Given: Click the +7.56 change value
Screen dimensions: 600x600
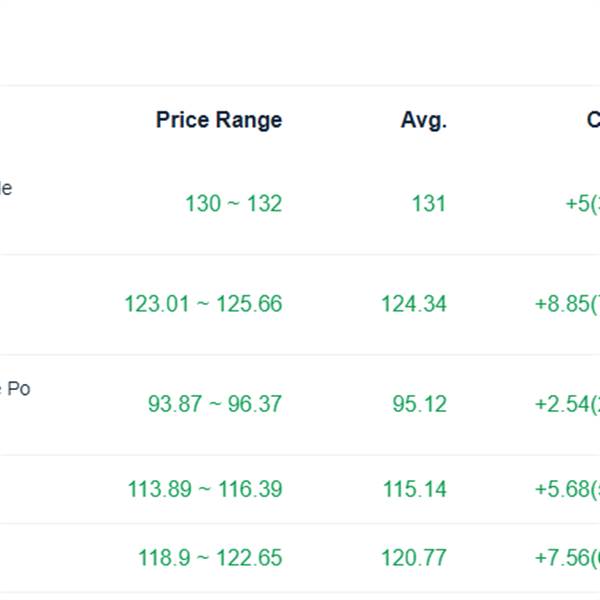Looking at the screenshot, I should (567, 557).
